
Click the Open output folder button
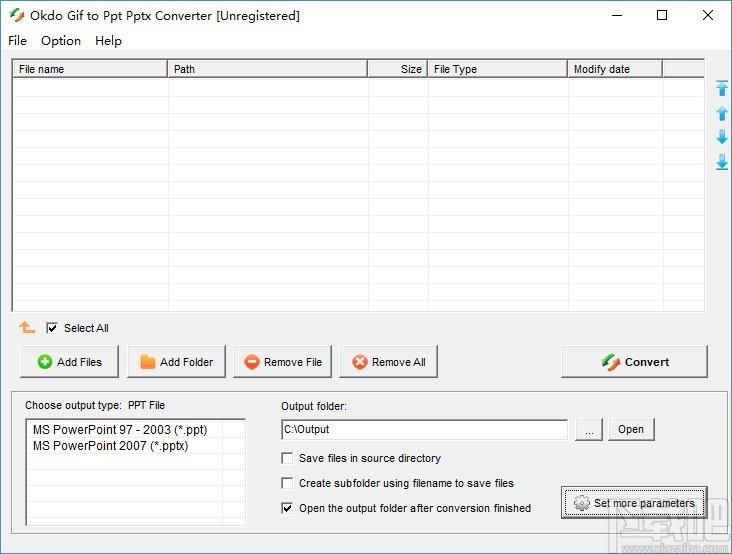point(631,429)
